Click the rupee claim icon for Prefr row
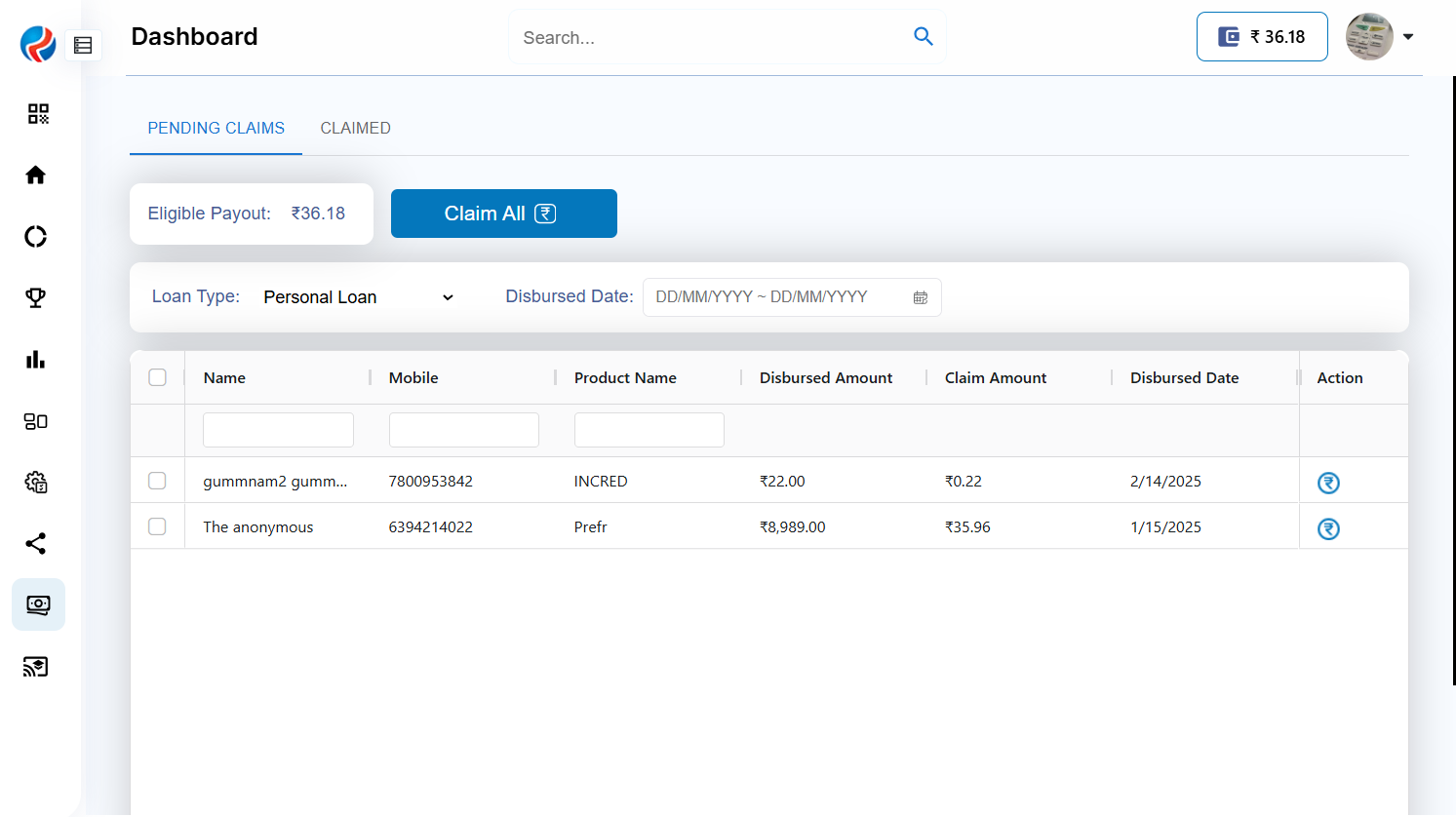Image resolution: width=1456 pixels, height=817 pixels. coord(1328,528)
